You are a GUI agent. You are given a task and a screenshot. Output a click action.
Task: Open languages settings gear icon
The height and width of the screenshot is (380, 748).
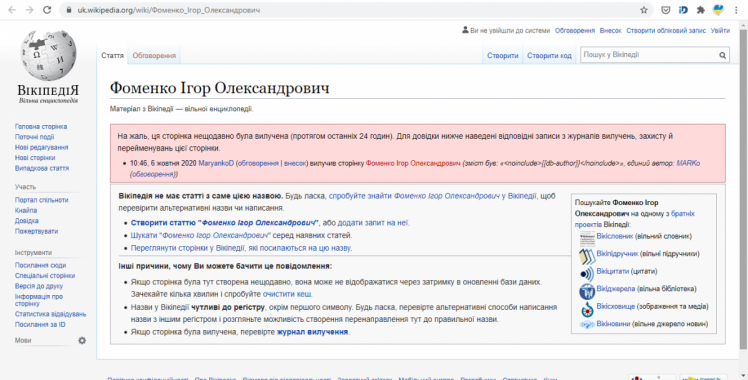(x=82, y=340)
